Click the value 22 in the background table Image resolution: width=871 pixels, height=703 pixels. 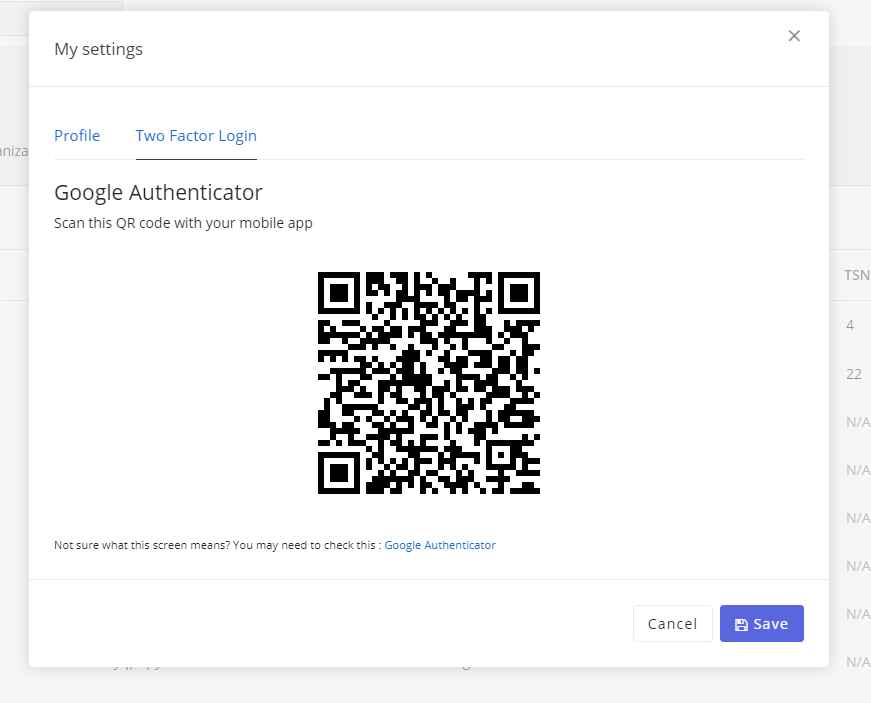point(854,374)
